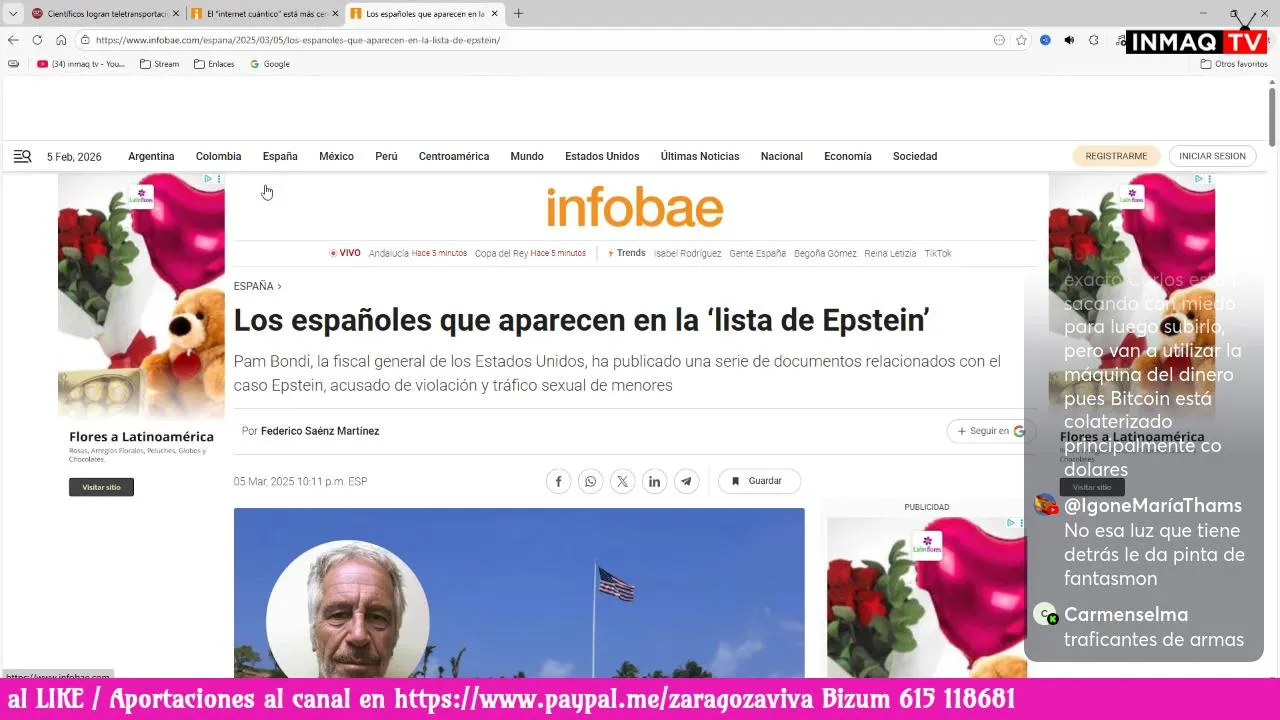Click the infobae logo
Screen dimensions: 1280x720
click(634, 208)
